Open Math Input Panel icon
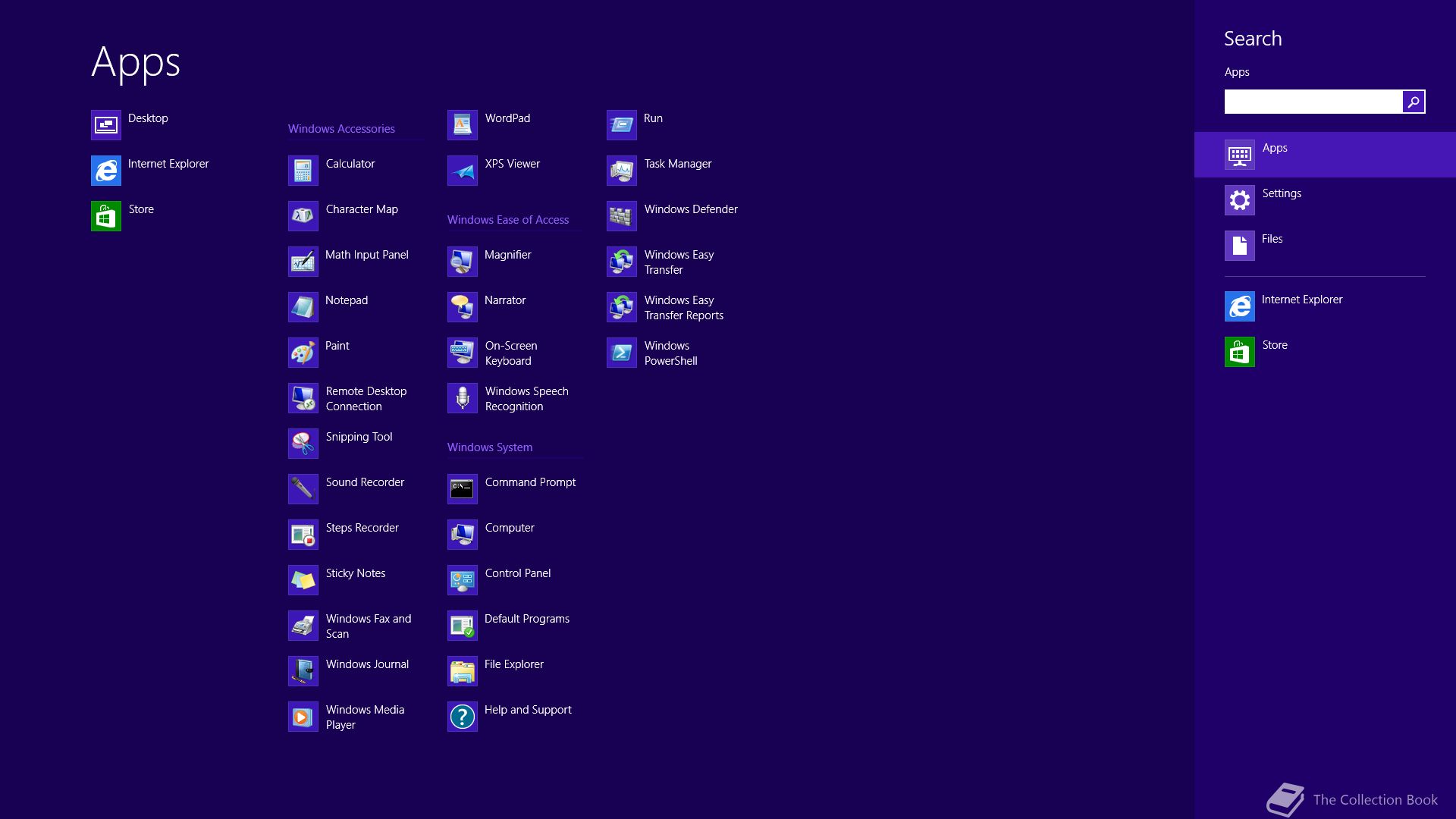The image size is (1456, 819). tap(303, 262)
